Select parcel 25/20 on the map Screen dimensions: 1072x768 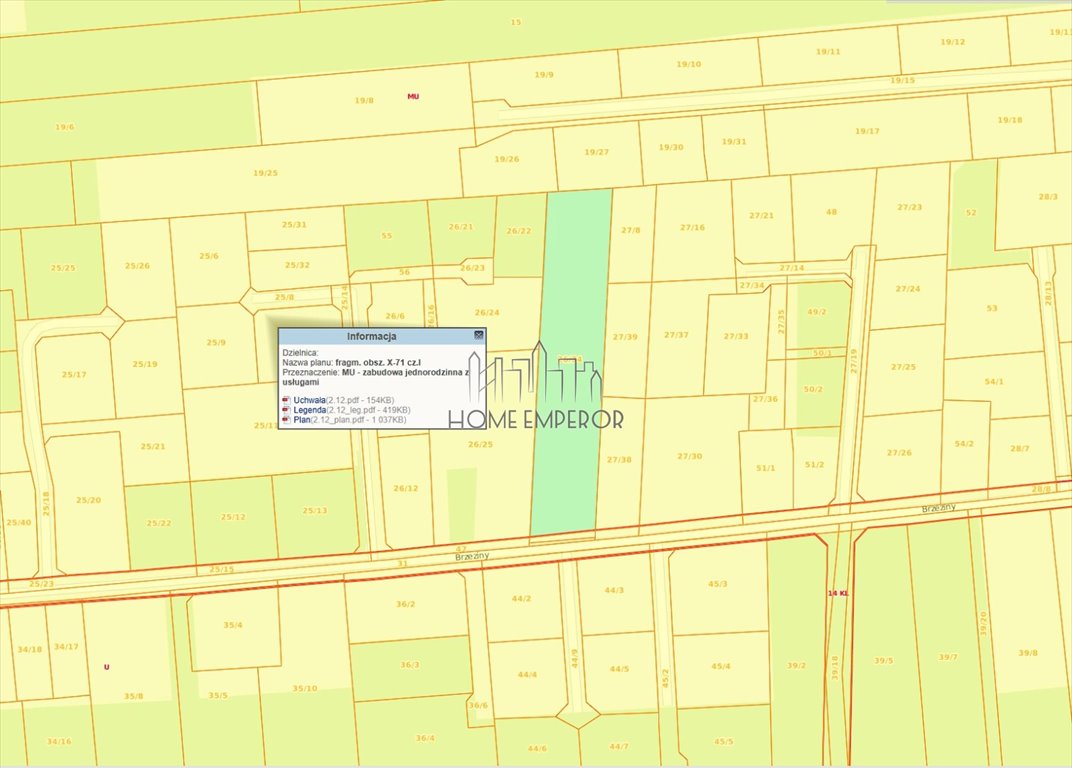click(88, 500)
